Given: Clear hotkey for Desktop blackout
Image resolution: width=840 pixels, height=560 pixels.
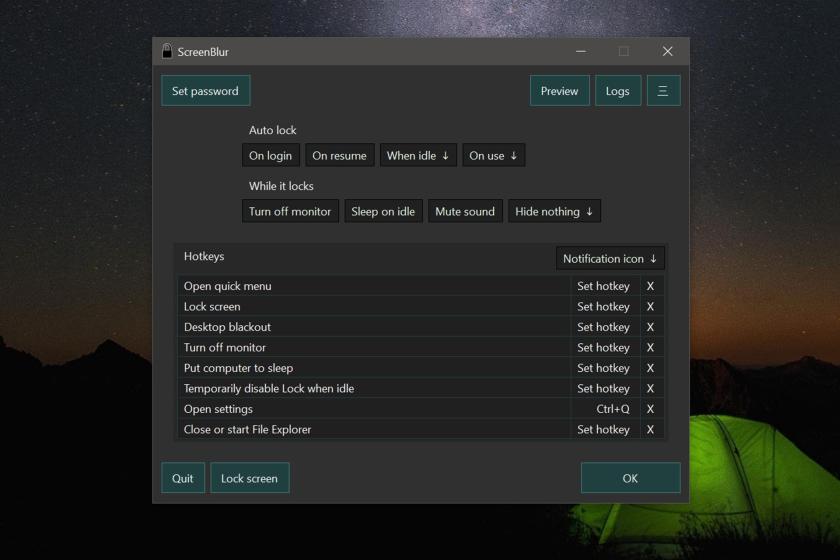Looking at the screenshot, I should pyautogui.click(x=650, y=327).
